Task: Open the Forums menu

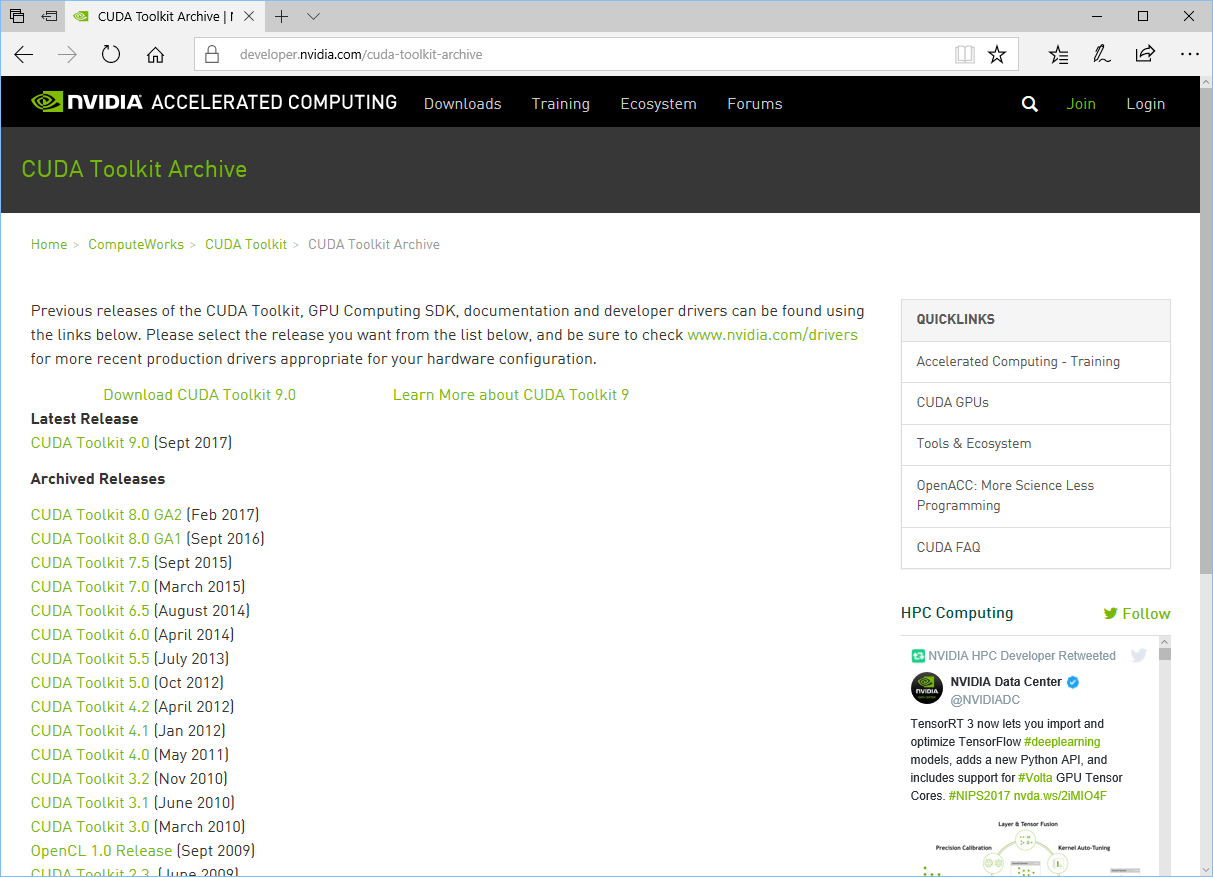Action: pyautogui.click(x=755, y=104)
